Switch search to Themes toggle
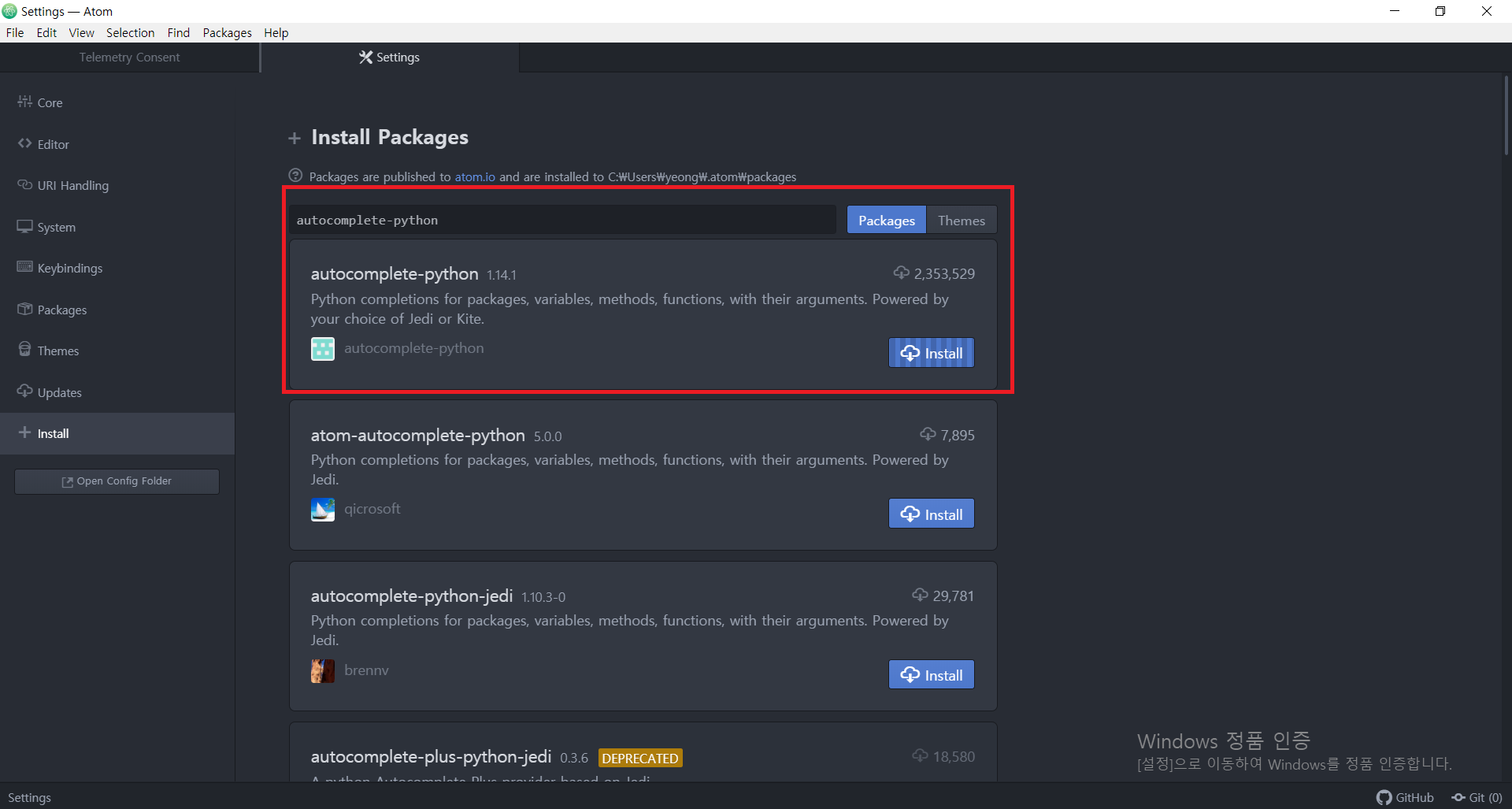 962,220
